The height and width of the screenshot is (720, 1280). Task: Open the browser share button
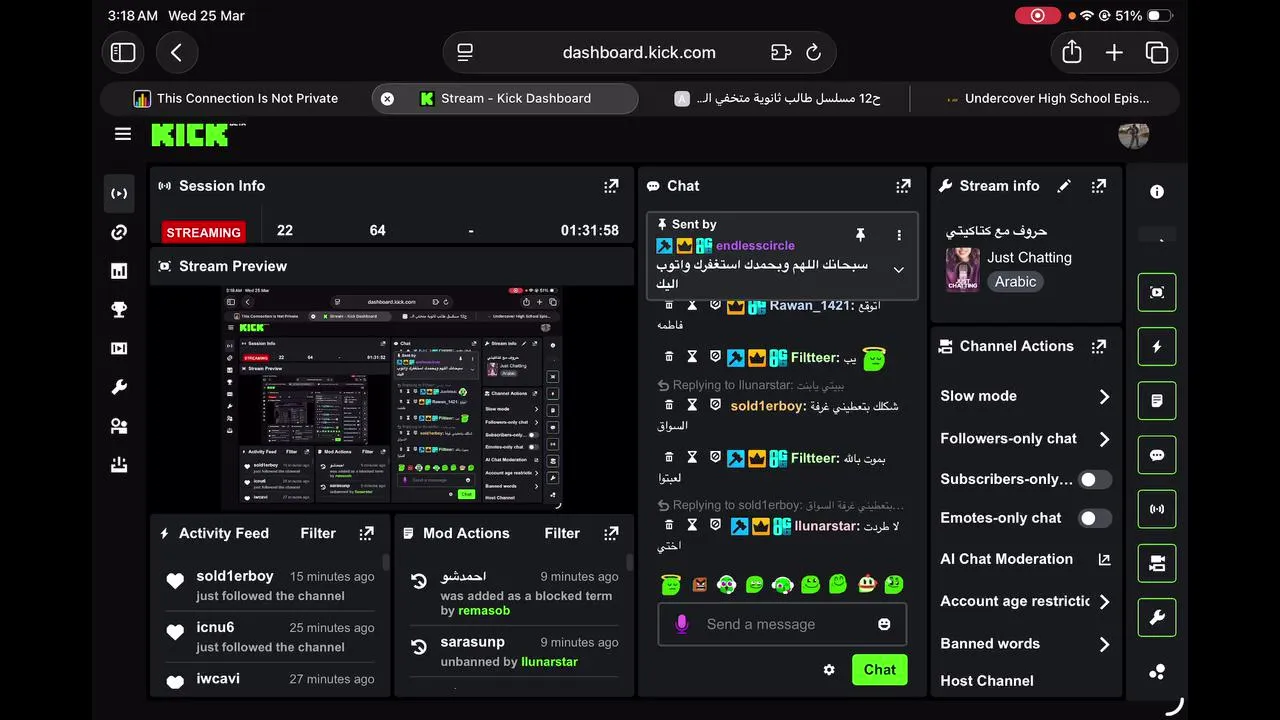click(x=1072, y=52)
